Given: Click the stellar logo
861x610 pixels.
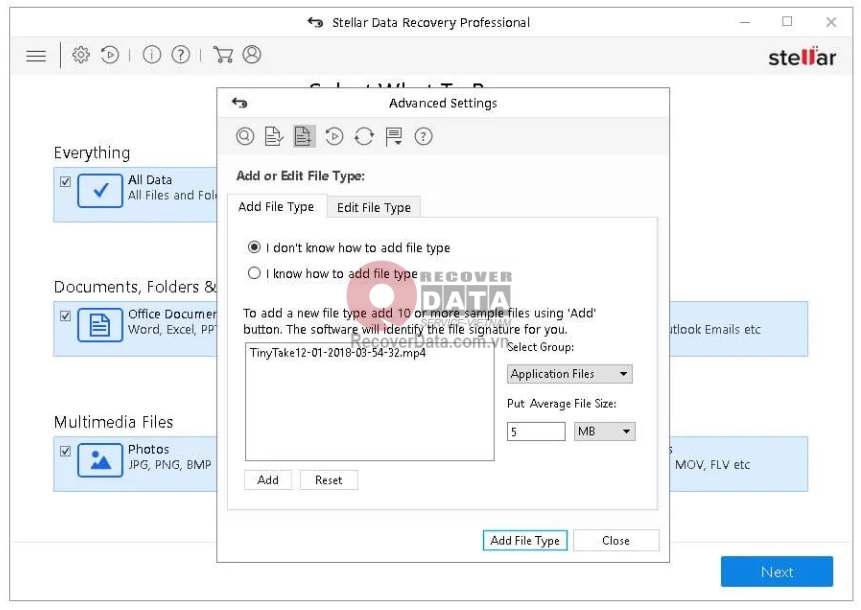Looking at the screenshot, I should tap(802, 57).
